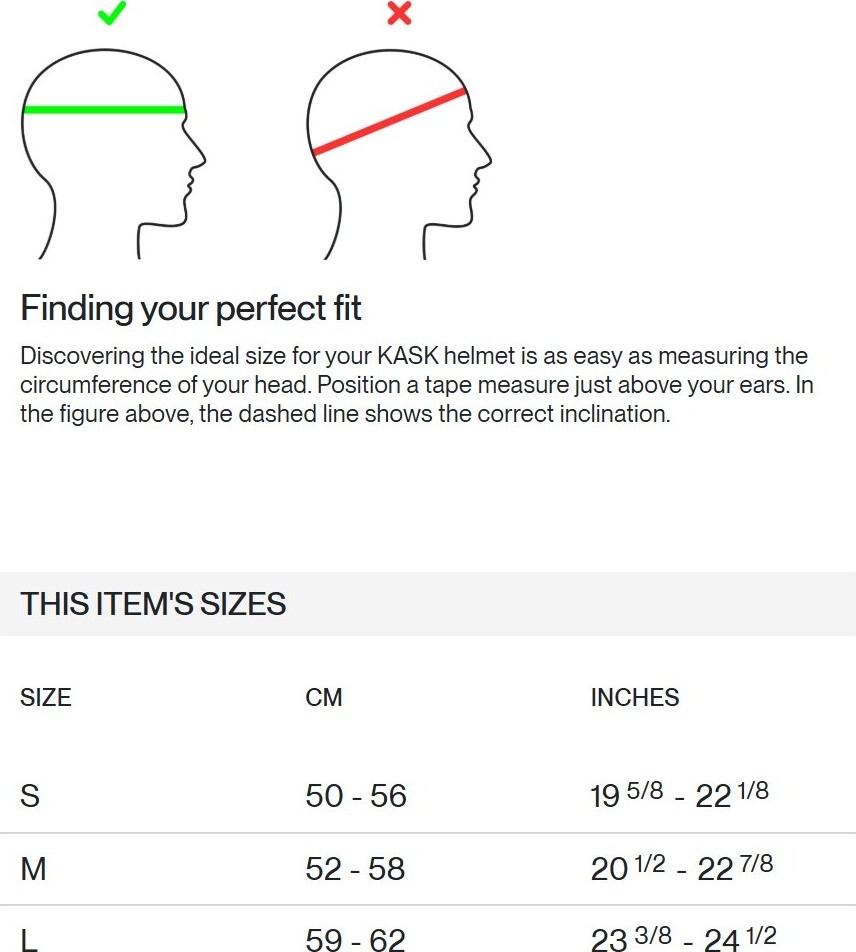
Task: Select the S size row
Action: 428,796
